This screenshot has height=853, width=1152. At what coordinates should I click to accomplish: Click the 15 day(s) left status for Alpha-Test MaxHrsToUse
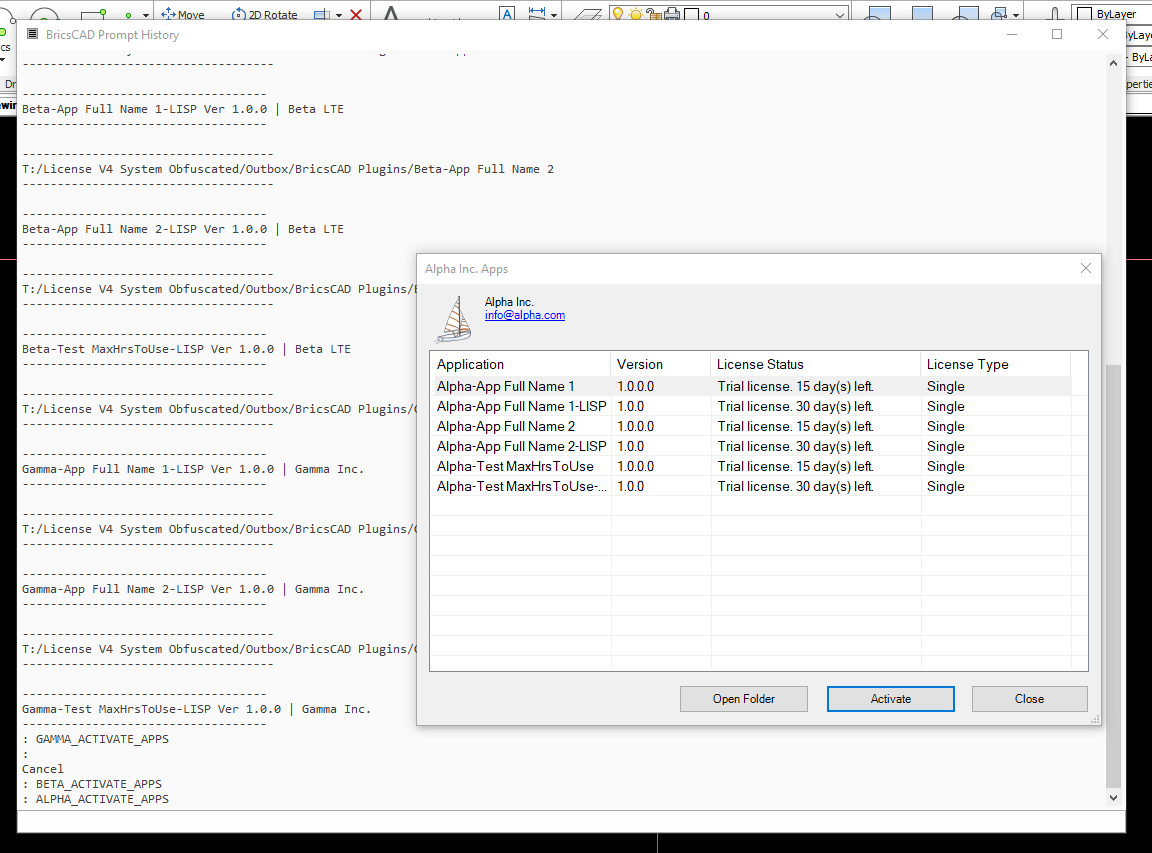click(796, 467)
